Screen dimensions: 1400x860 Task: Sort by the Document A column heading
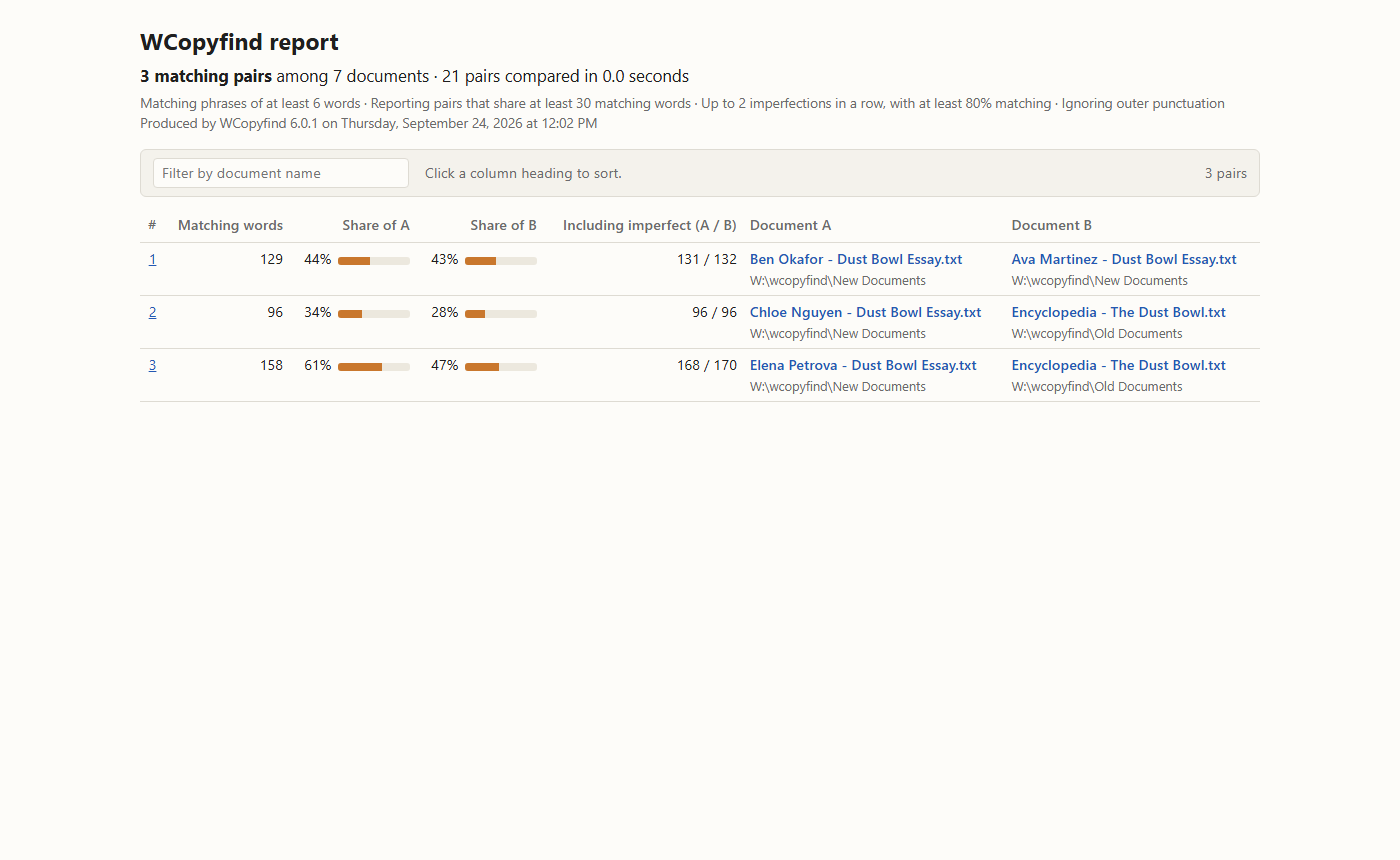coord(790,225)
